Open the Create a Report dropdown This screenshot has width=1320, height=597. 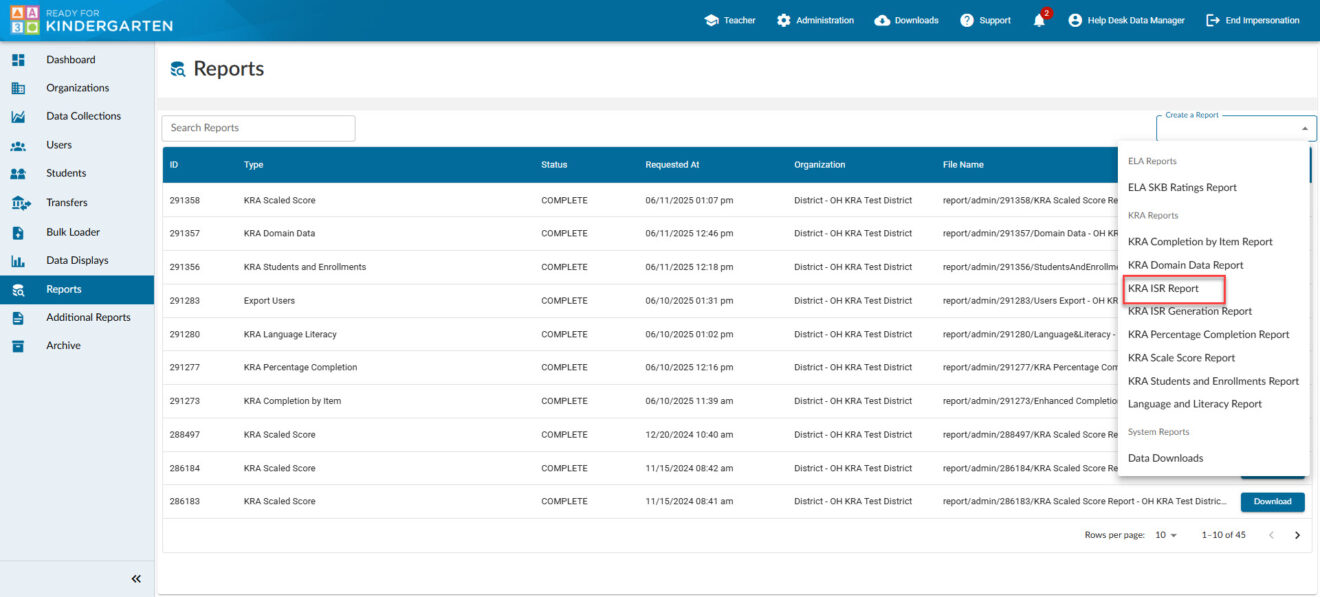pos(1235,128)
